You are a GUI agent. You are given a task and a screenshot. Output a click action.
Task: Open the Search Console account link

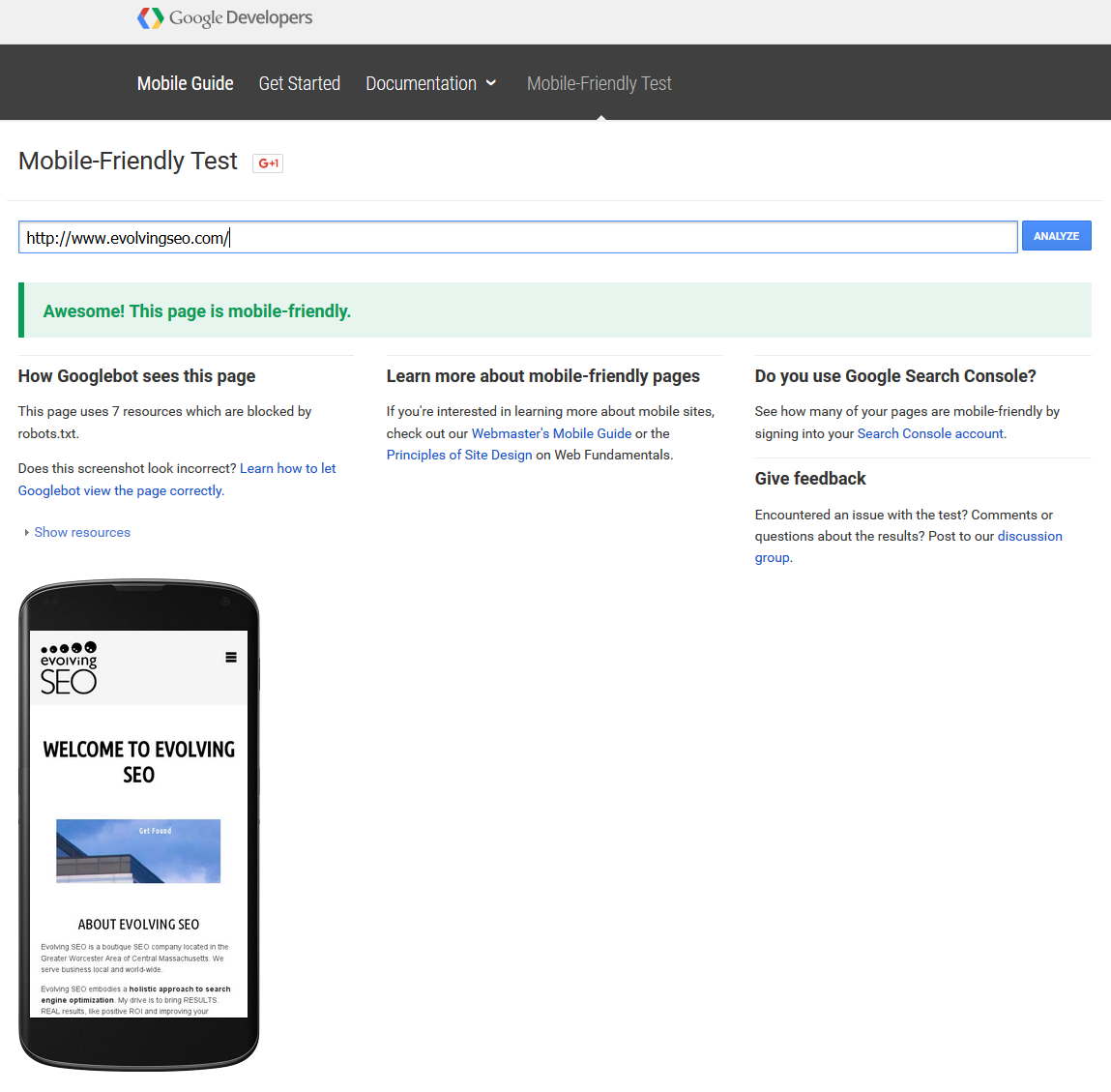pyautogui.click(x=930, y=434)
